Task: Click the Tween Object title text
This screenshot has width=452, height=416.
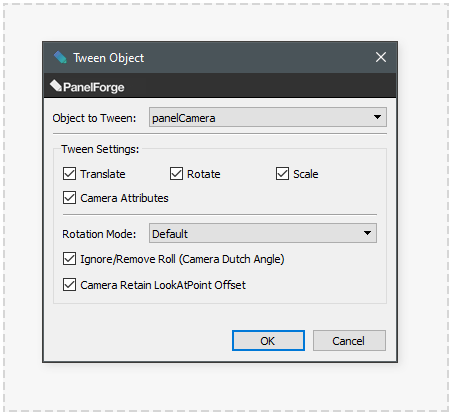Action: [109, 58]
